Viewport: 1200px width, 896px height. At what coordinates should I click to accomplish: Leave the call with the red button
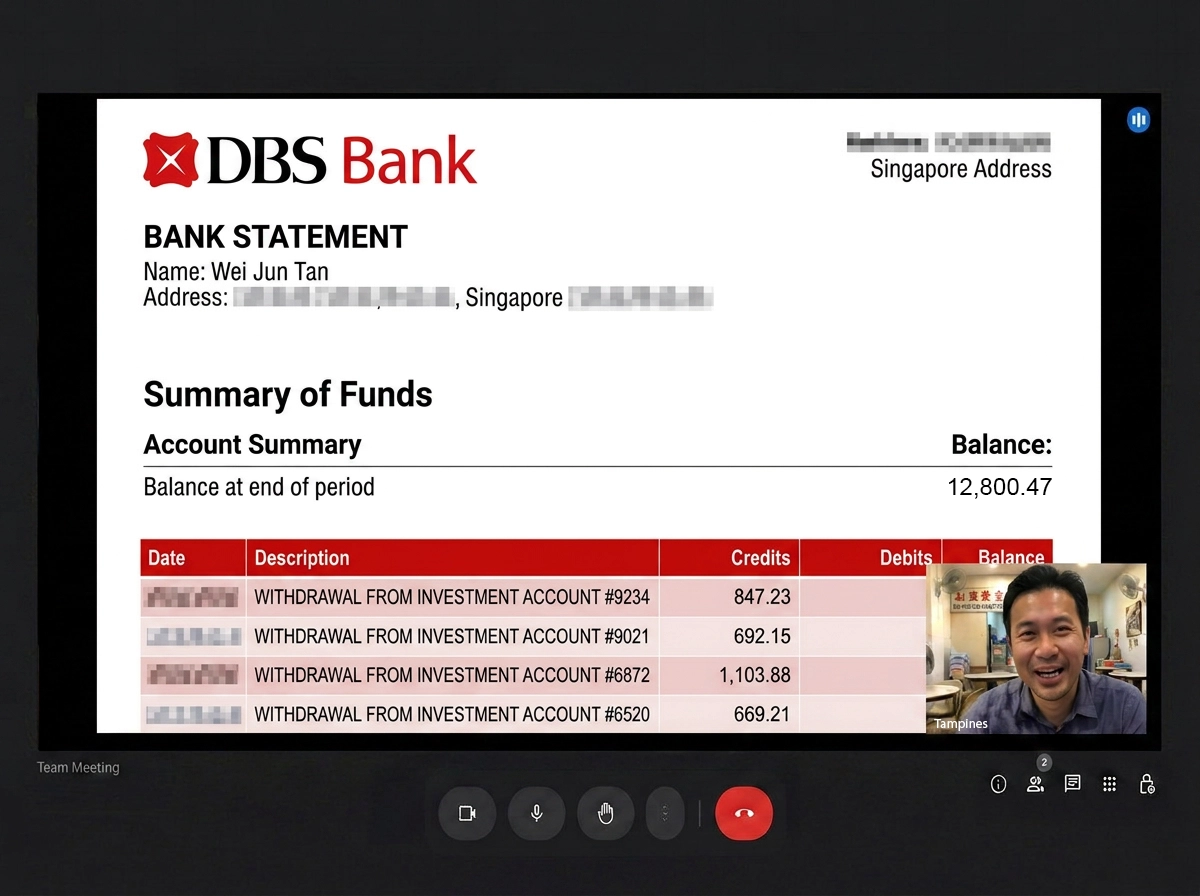(x=744, y=813)
